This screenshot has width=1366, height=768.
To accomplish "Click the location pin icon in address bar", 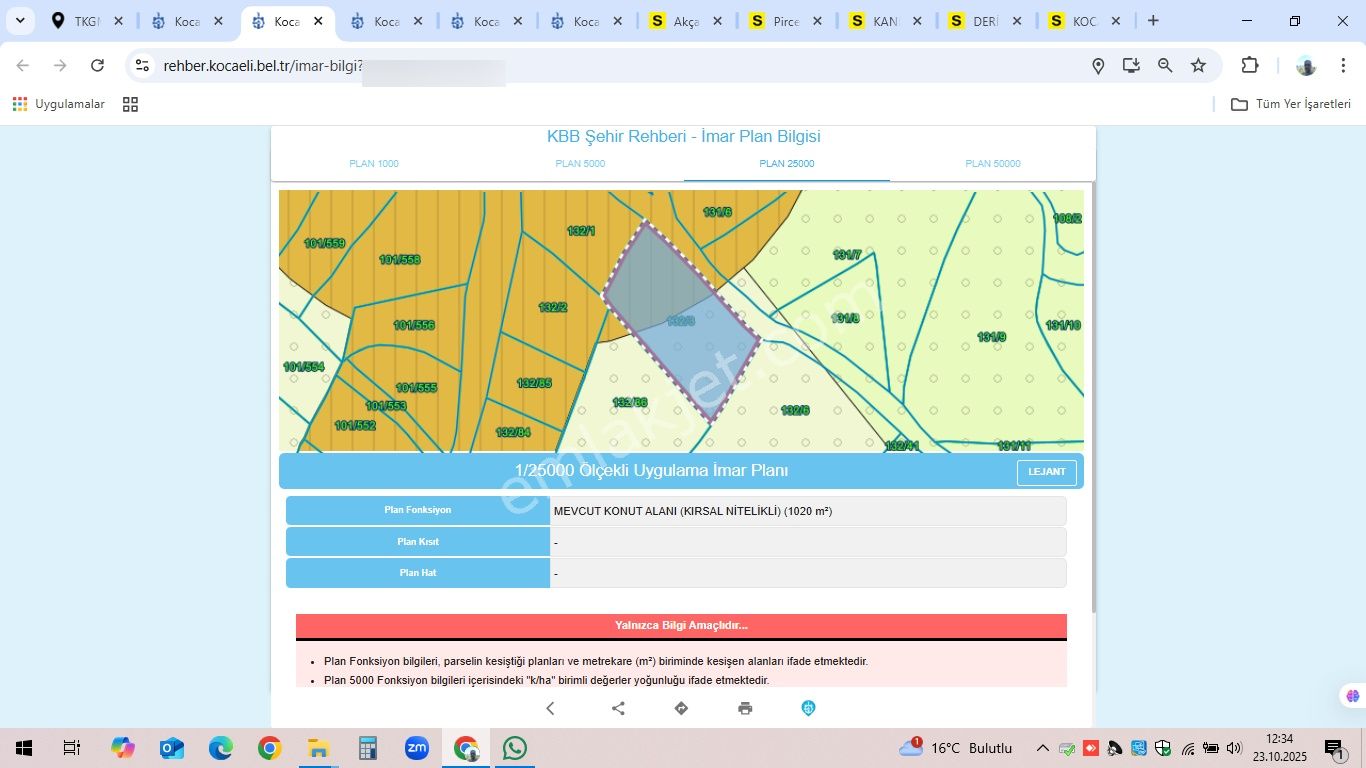I will 1098,66.
